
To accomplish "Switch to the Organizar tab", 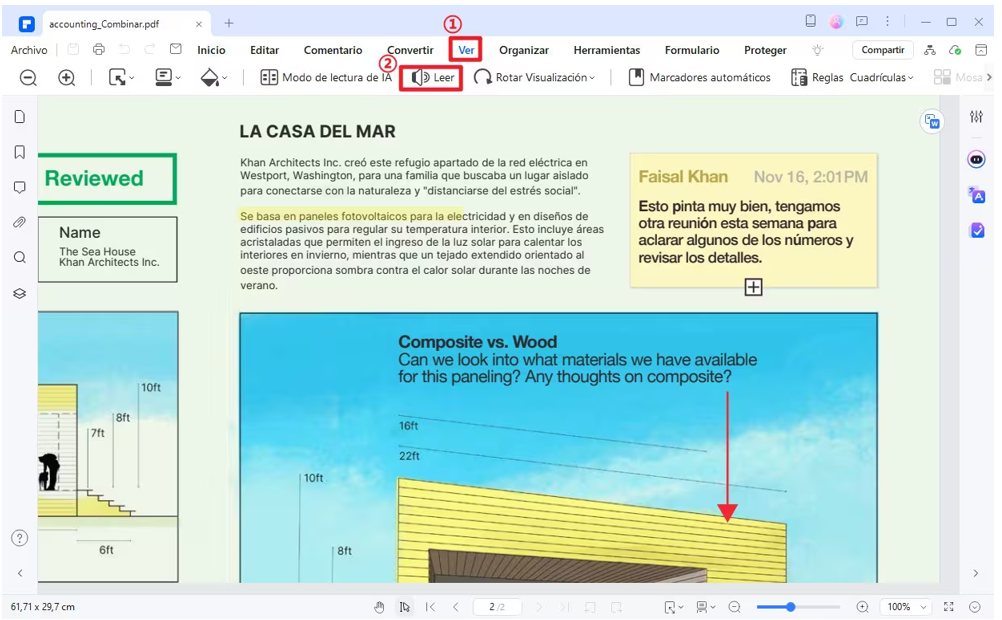I will pos(524,50).
